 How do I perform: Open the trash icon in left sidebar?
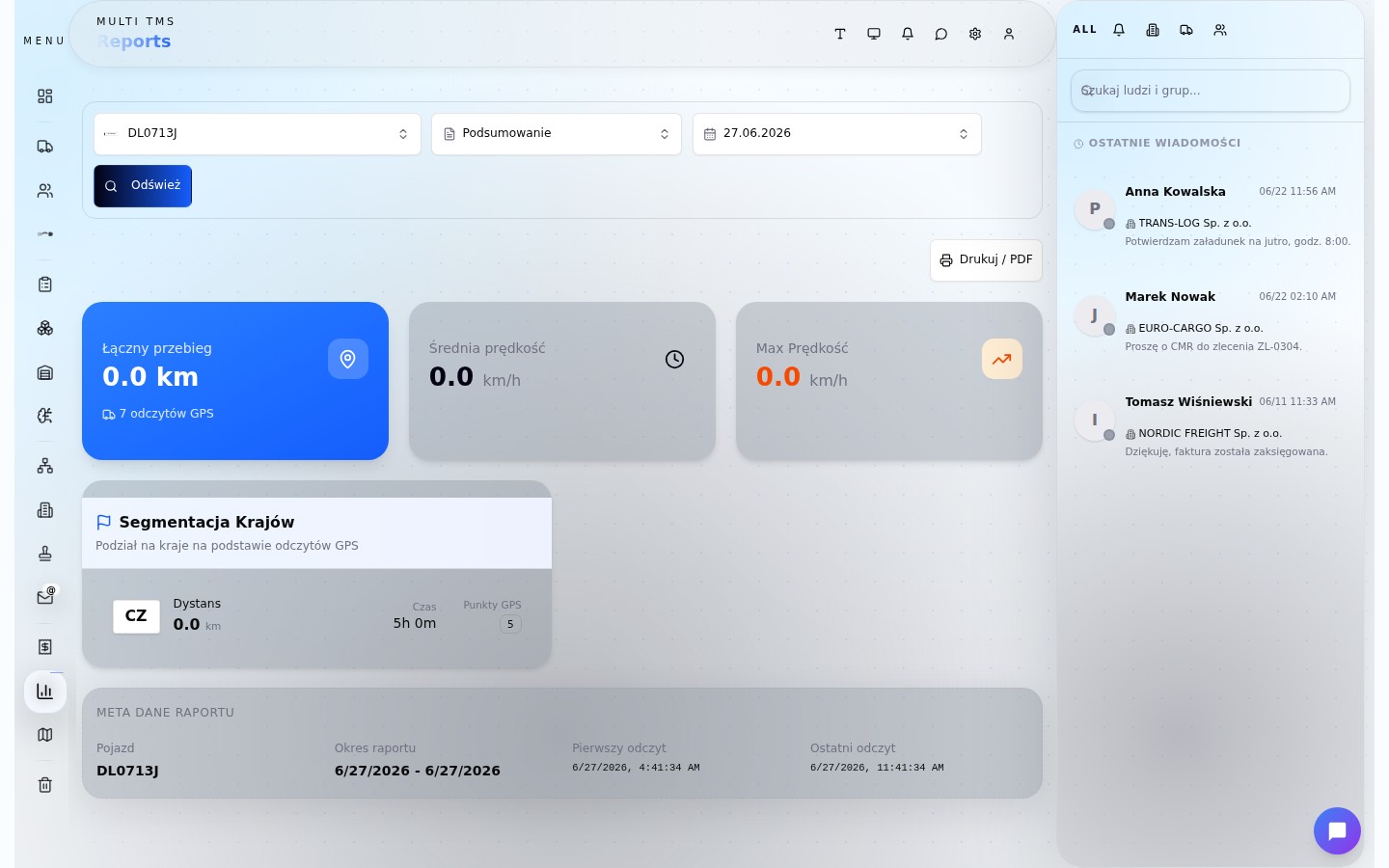pyautogui.click(x=44, y=784)
